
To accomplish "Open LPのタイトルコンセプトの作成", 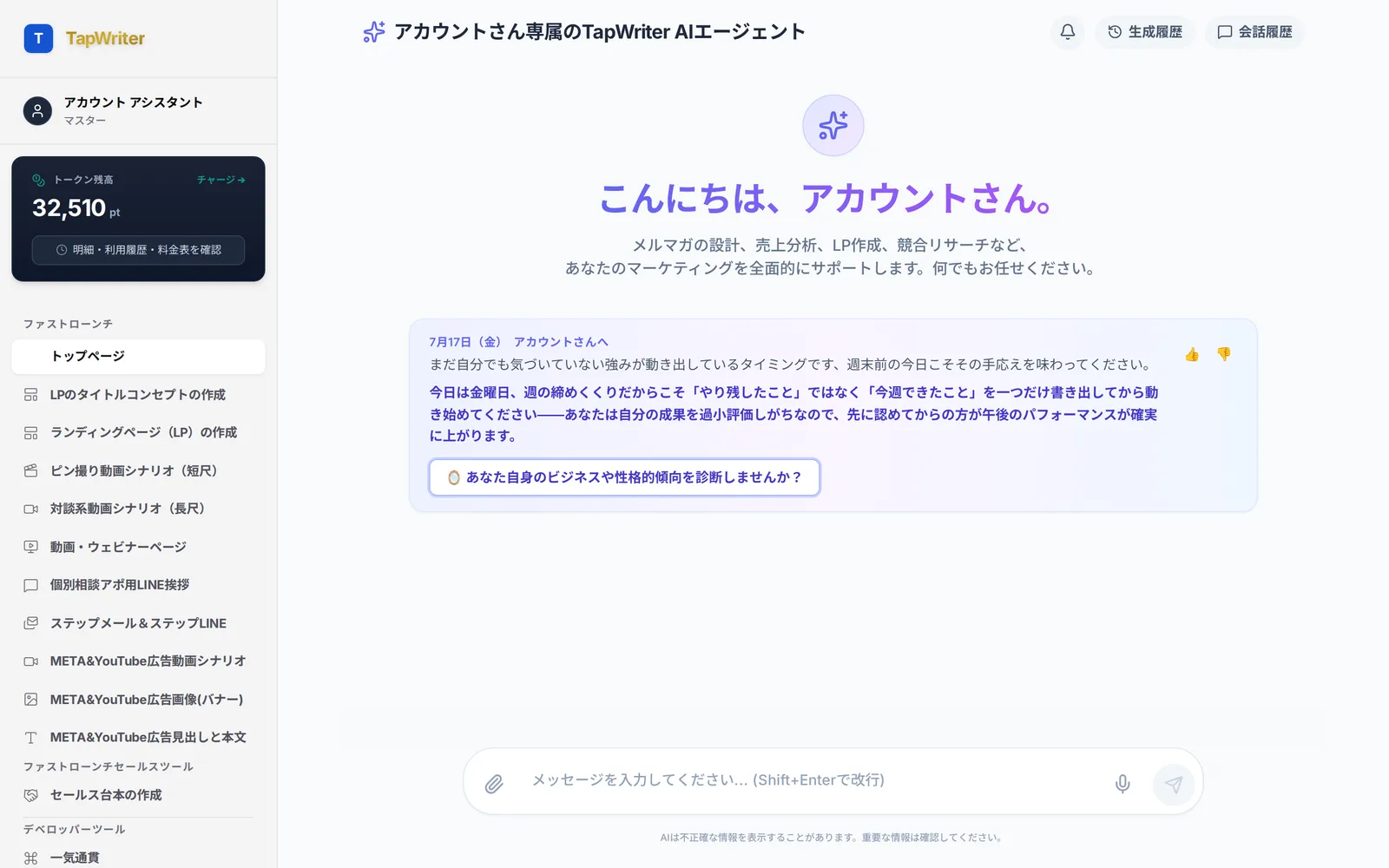I will (138, 395).
